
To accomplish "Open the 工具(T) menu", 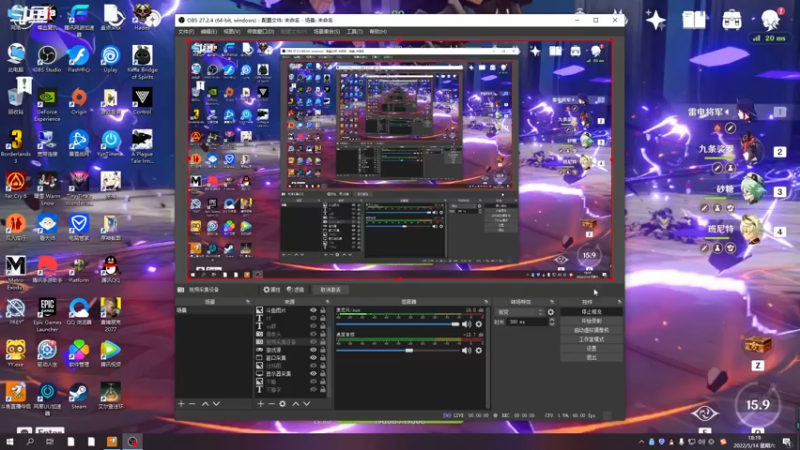I will [x=355, y=32].
